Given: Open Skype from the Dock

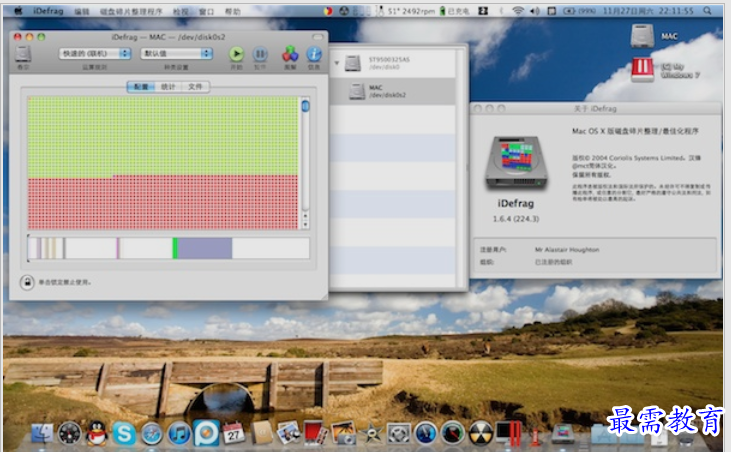Looking at the screenshot, I should (124, 434).
